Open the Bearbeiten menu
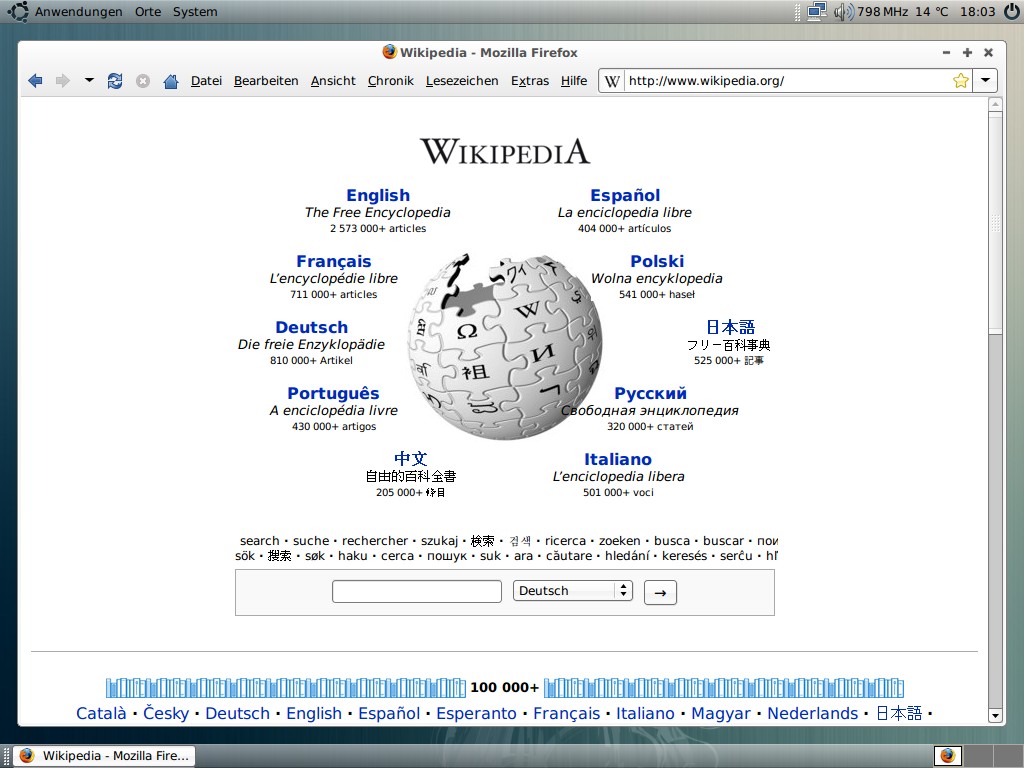 point(266,81)
